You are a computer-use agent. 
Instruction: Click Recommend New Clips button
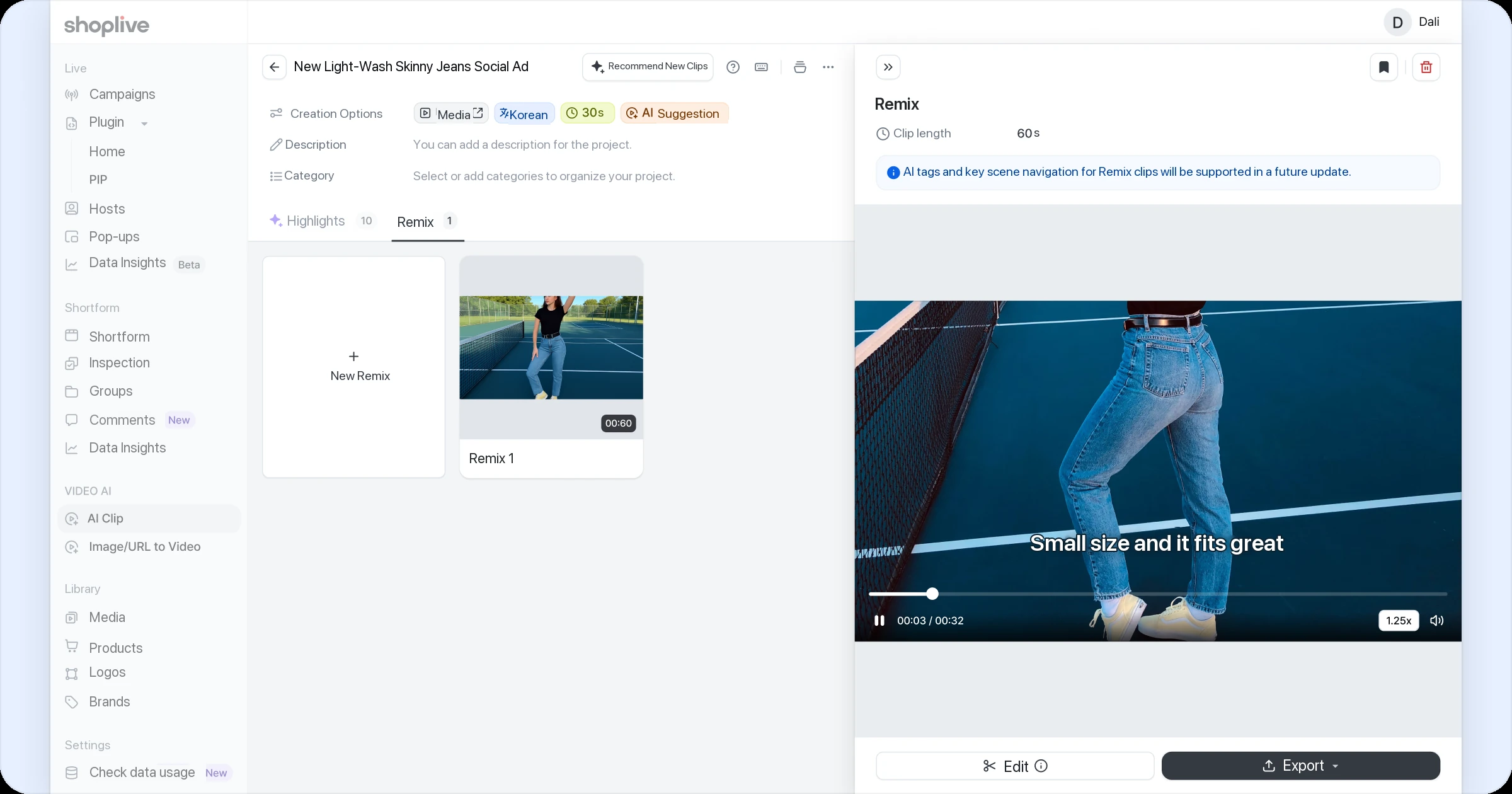(x=648, y=67)
